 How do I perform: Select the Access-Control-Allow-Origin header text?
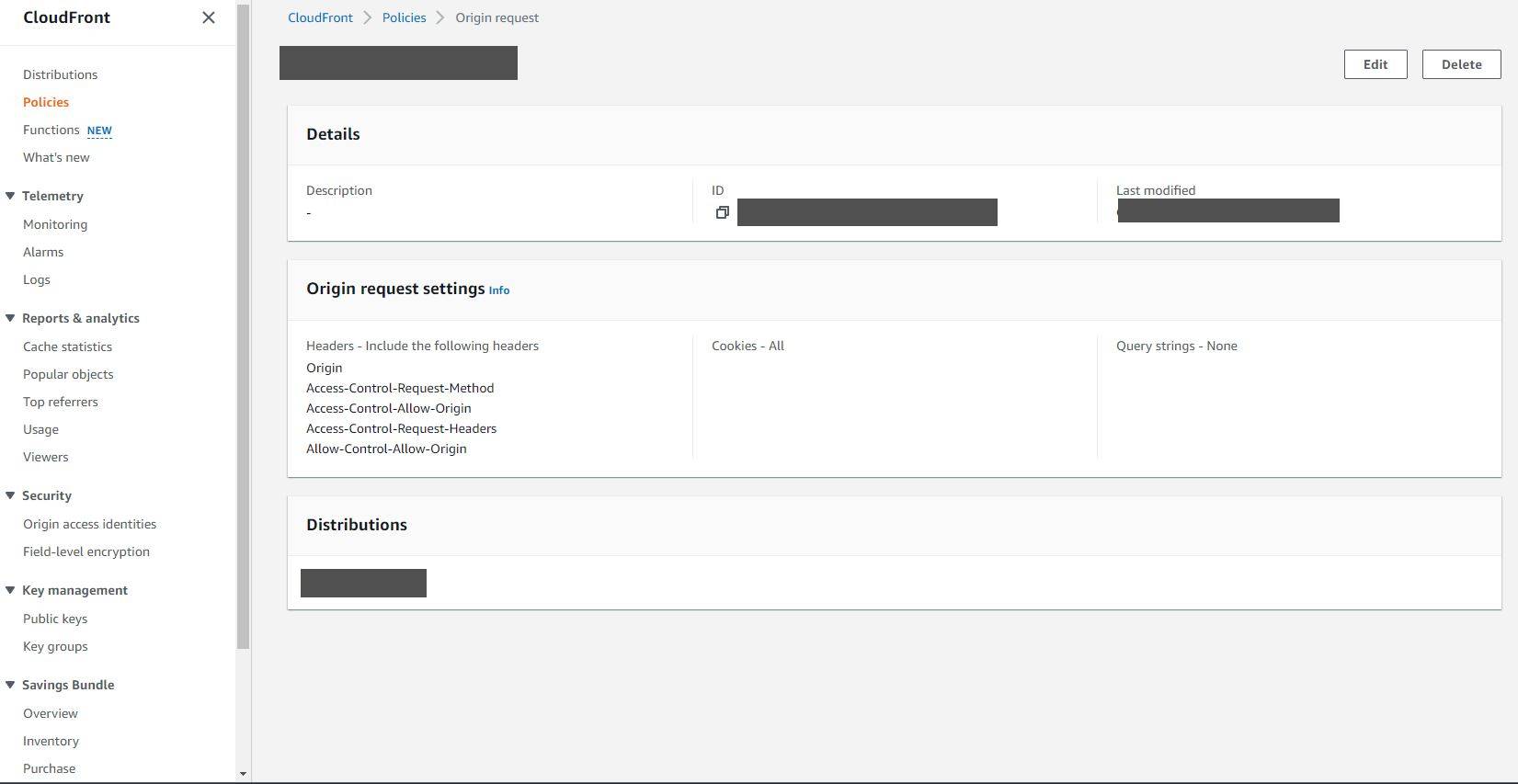point(388,408)
